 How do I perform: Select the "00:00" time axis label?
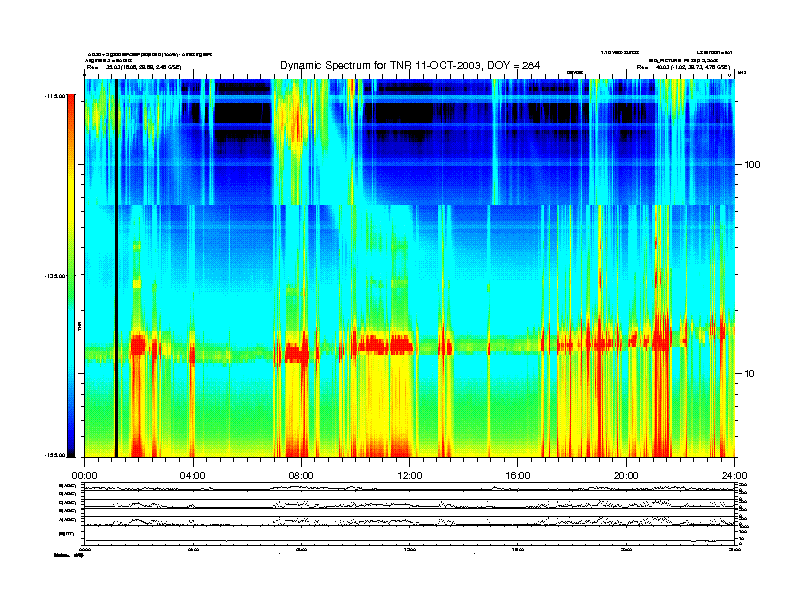click(84, 476)
